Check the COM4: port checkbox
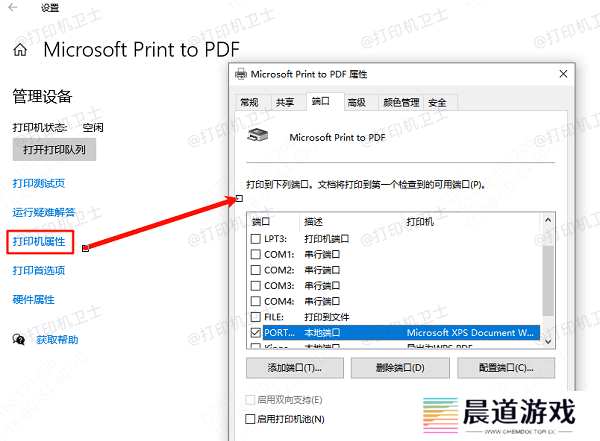This screenshot has height=441, width=600. point(255,301)
